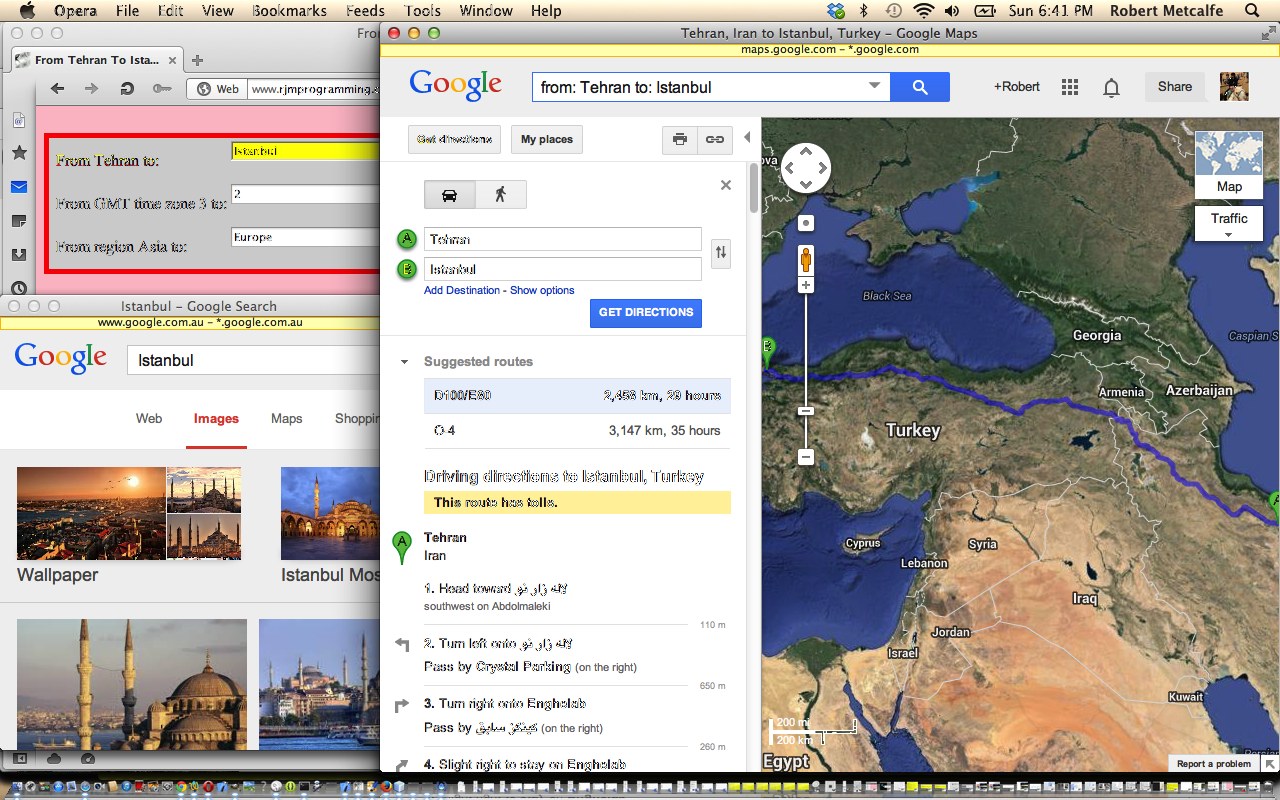Screen dimensions: 1280x800
Task: Open the Images tab in Google Search
Action: coord(216,419)
